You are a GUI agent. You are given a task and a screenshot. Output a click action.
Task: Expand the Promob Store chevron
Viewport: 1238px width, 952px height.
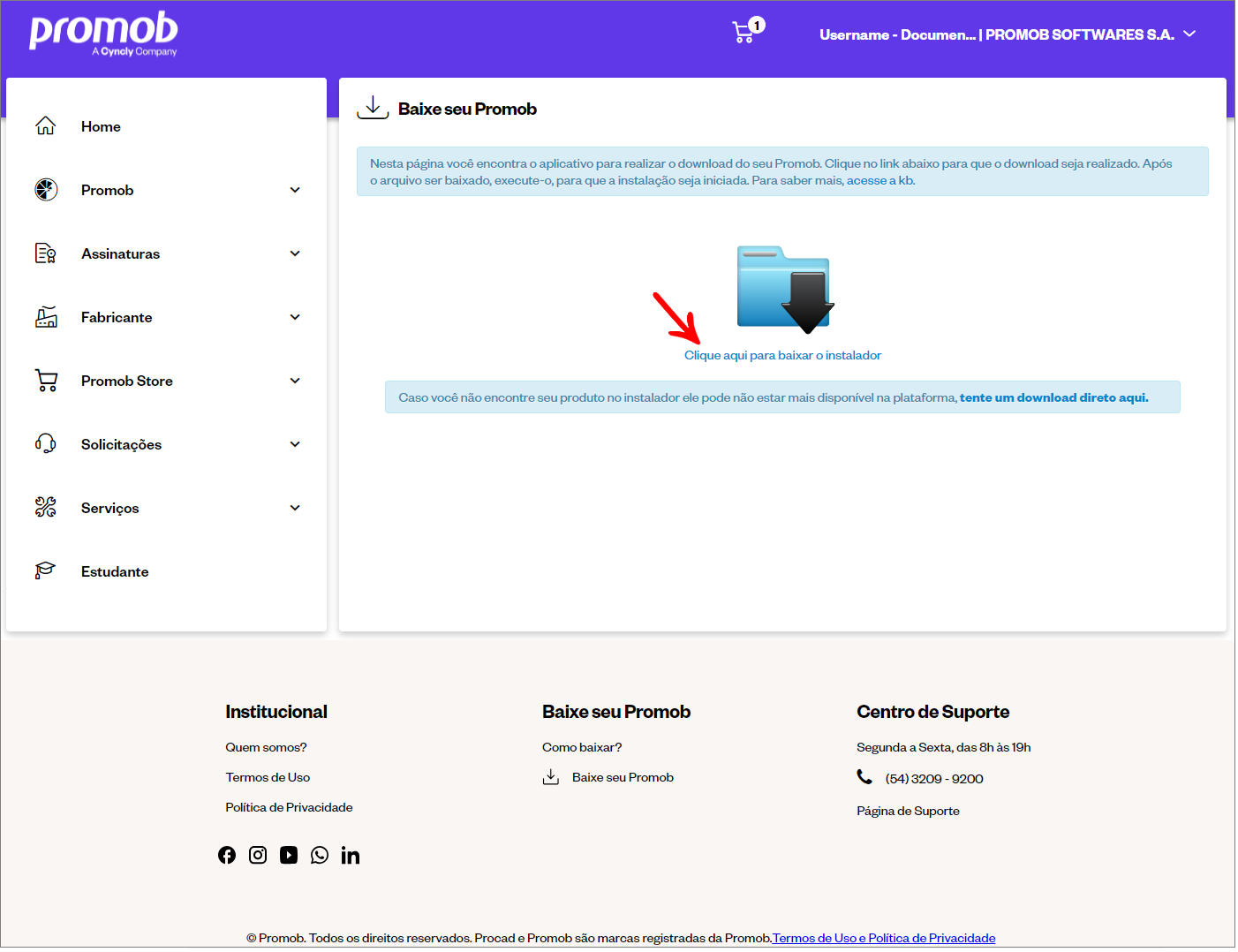295,381
